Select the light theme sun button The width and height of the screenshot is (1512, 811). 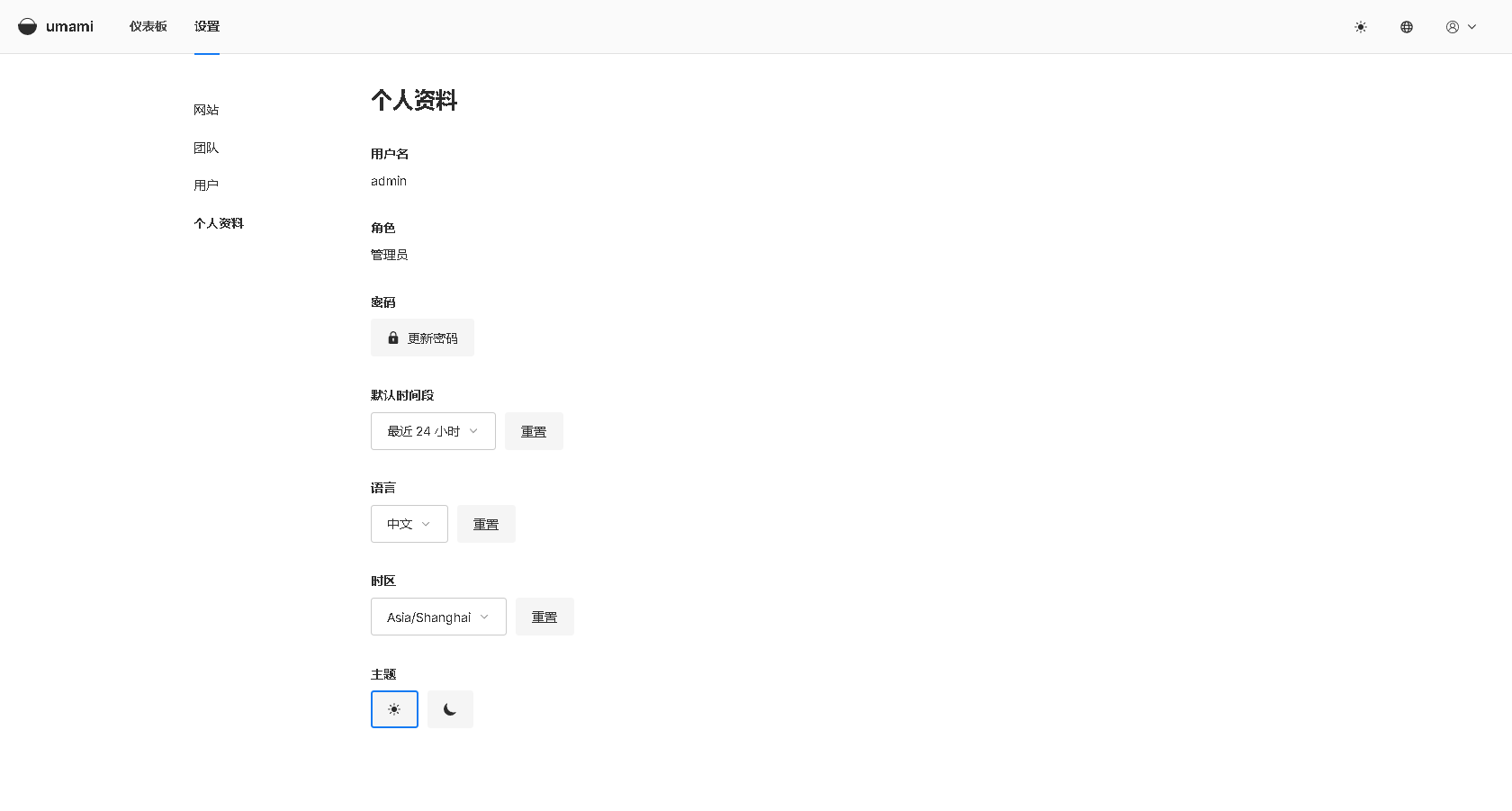point(394,709)
